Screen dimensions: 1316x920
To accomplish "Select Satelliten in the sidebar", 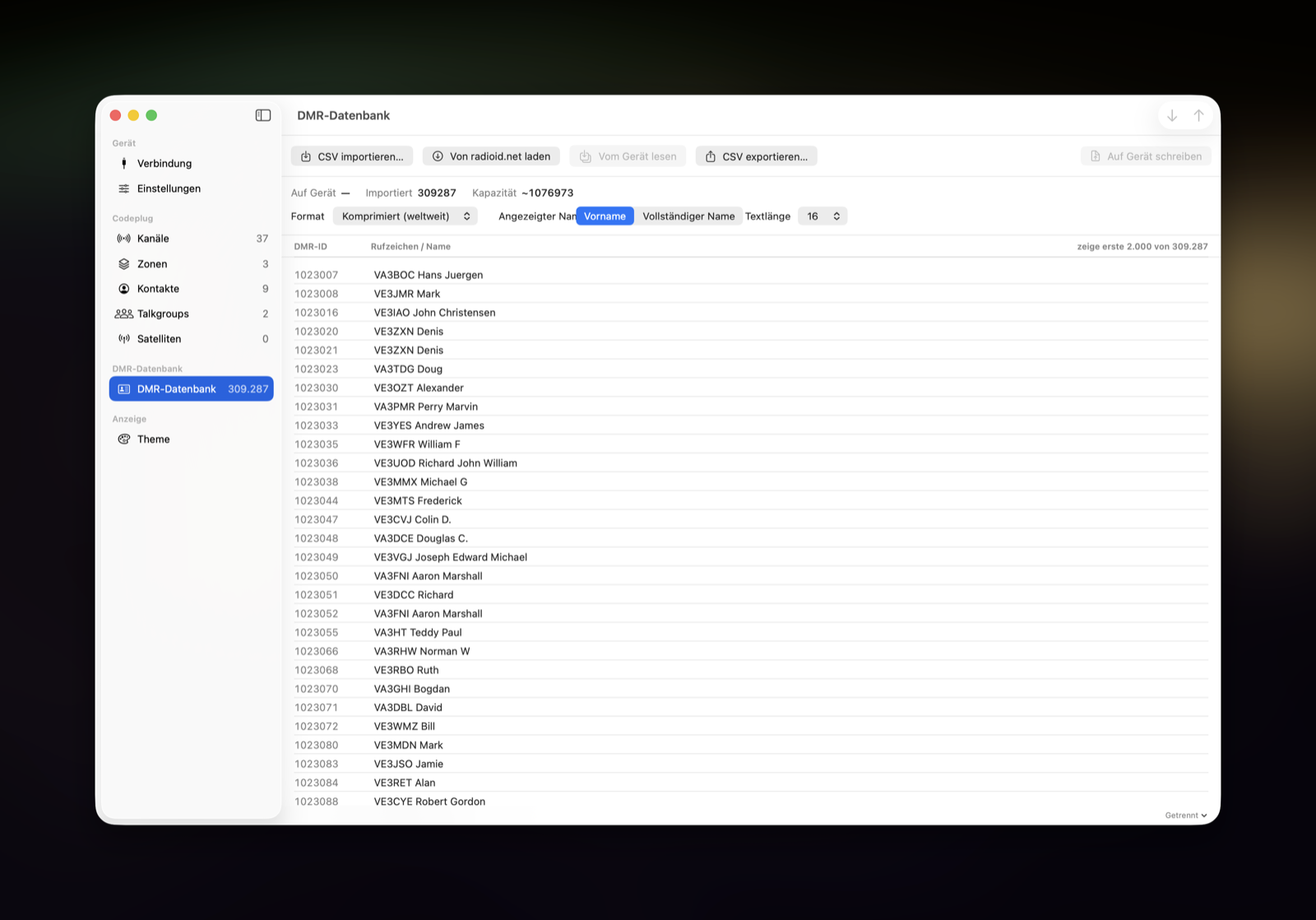I will tap(191, 339).
